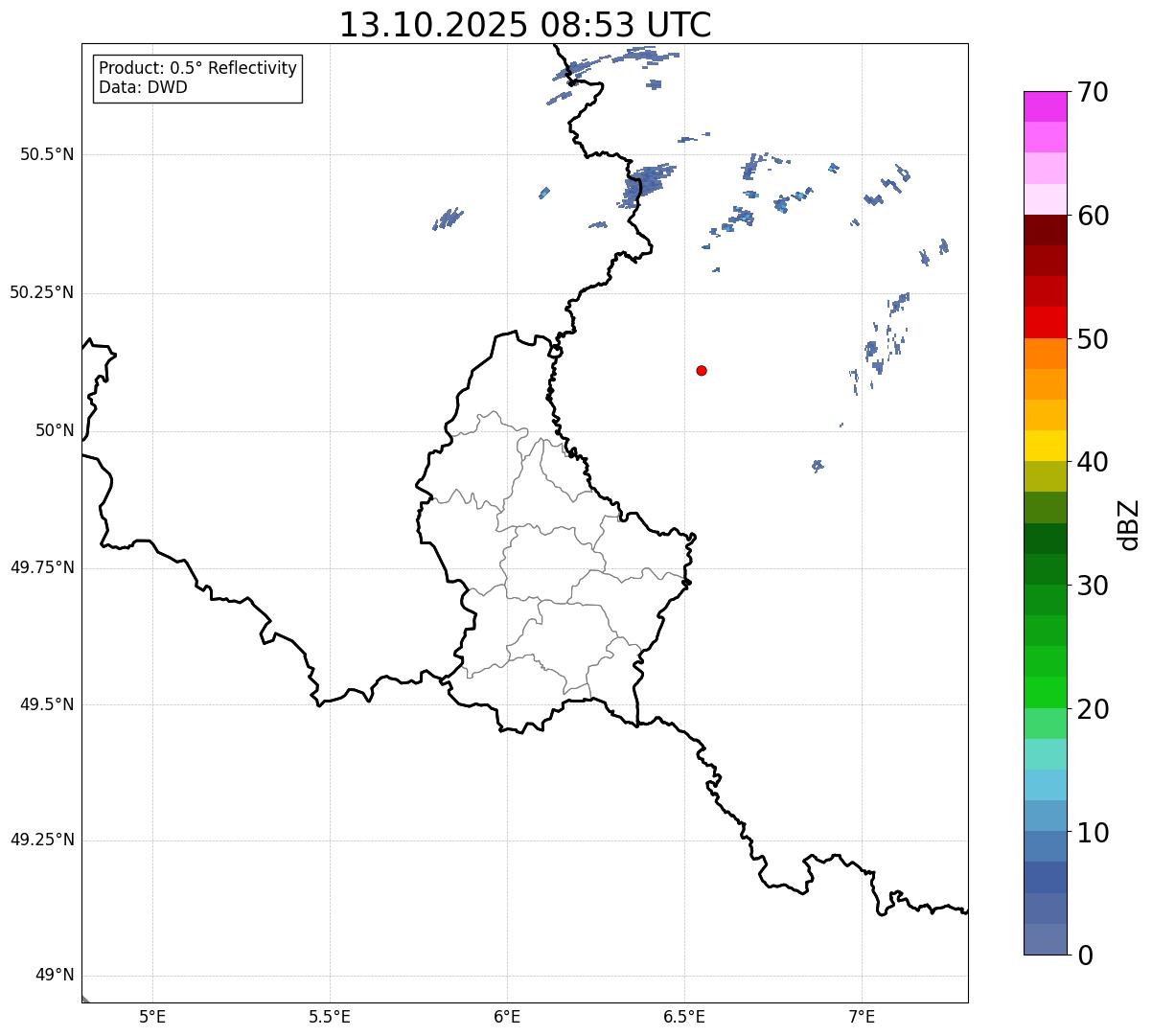Screen dimensions: 1152x1036
Task: Click the 5.5°E longitude label
Action: click(x=330, y=1016)
